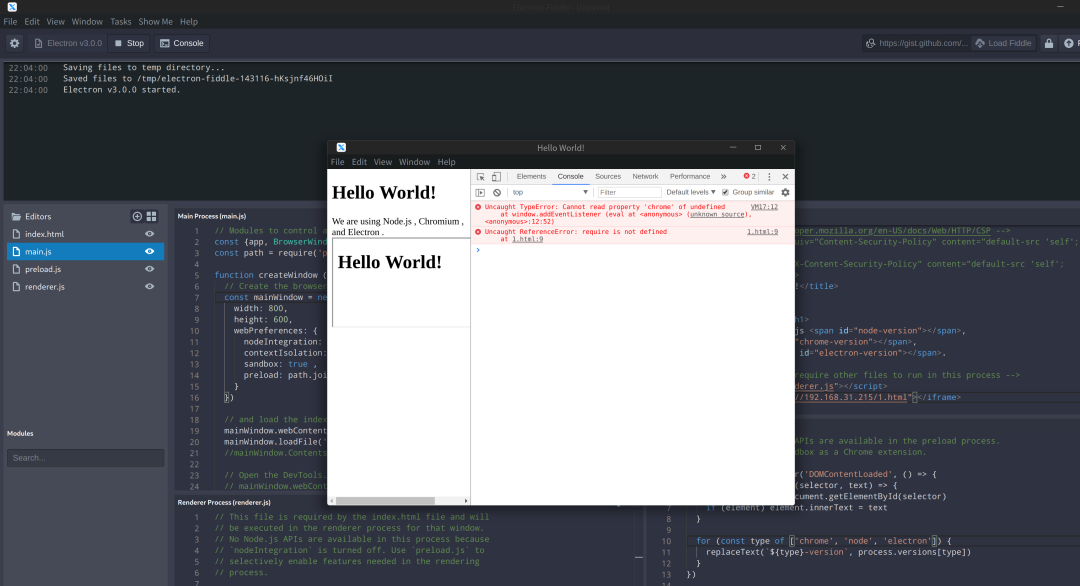This screenshot has width=1080, height=586.
Task: Activate DevTools inspect element picker
Action: click(x=481, y=177)
